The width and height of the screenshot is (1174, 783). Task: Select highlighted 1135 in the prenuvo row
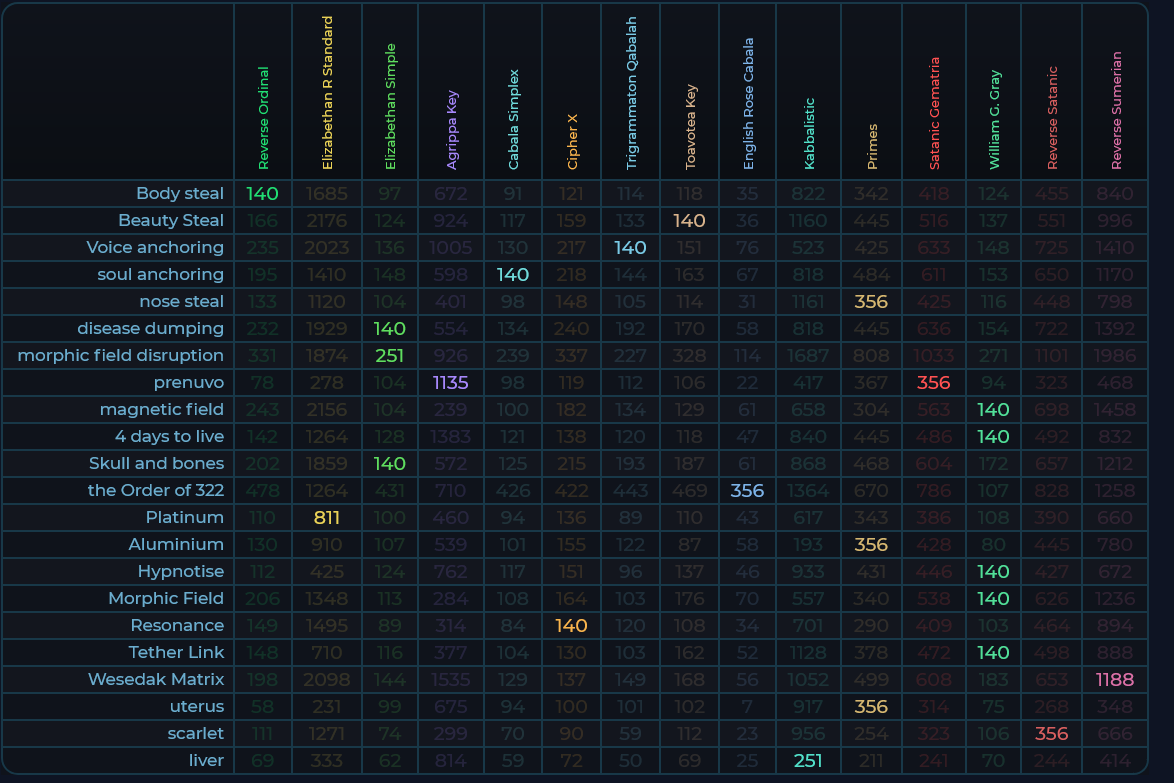[x=450, y=383]
